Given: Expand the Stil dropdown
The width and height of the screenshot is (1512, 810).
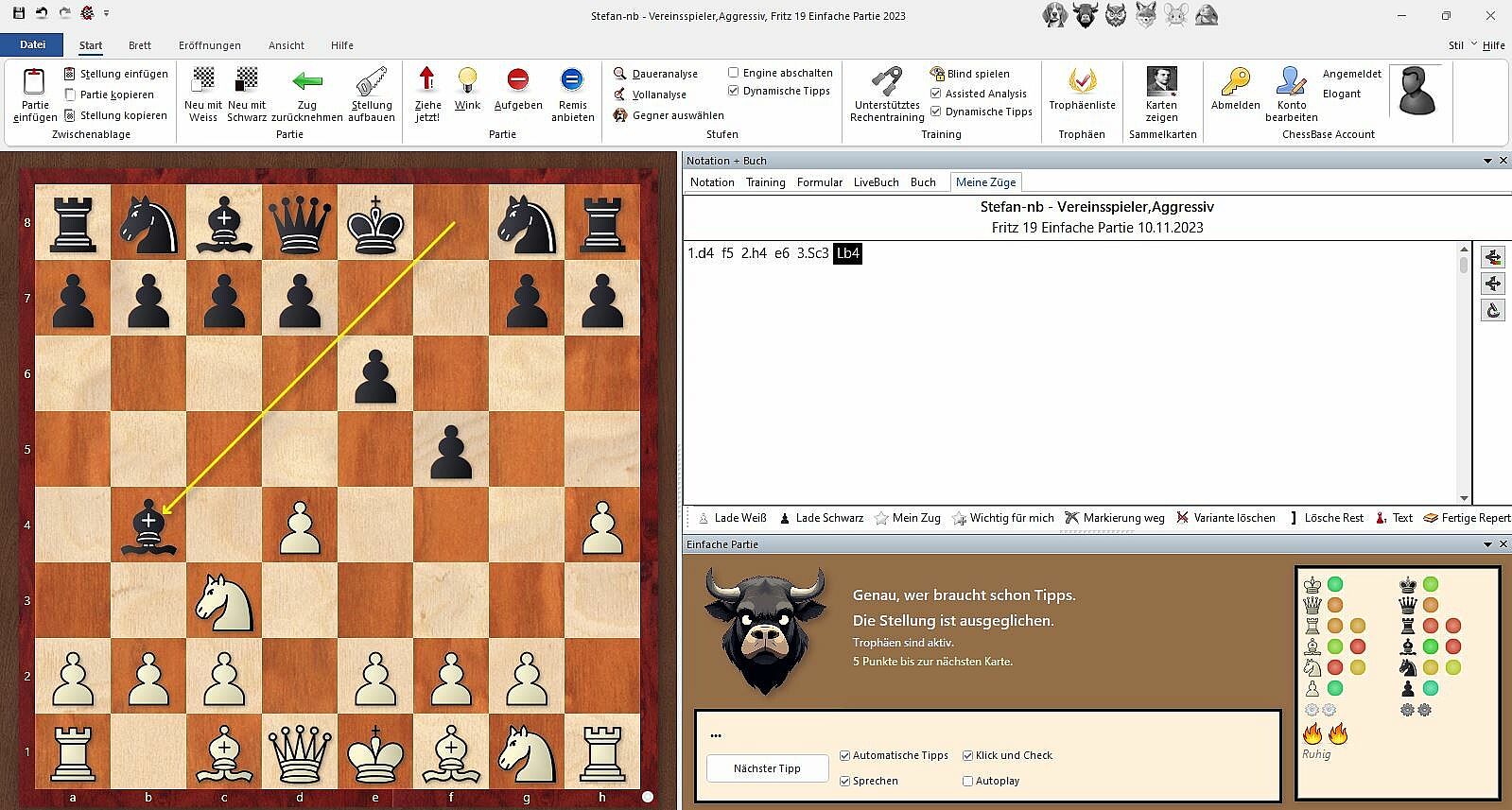Looking at the screenshot, I should point(1473,44).
